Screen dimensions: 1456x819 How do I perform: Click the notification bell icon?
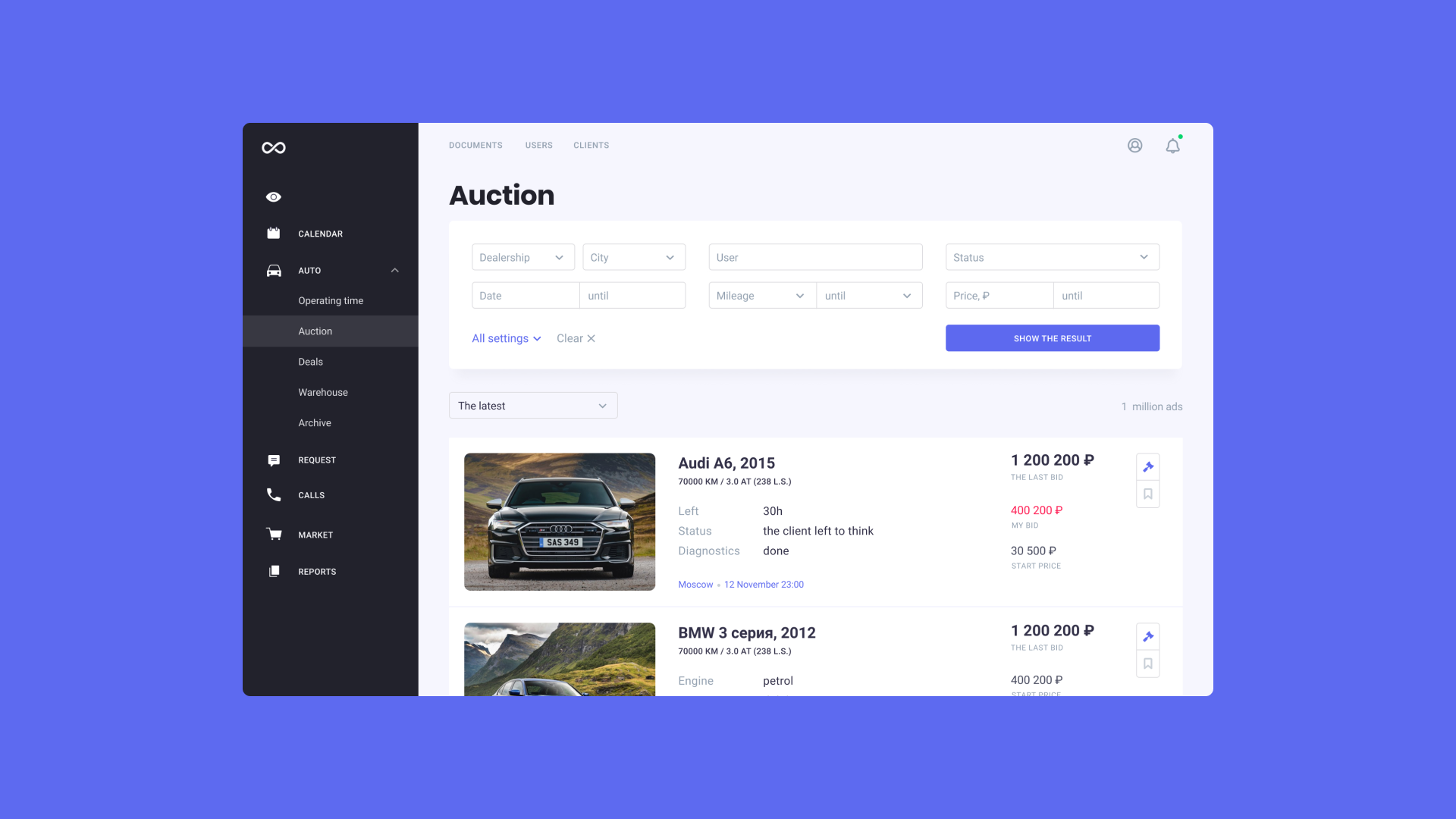1172,146
